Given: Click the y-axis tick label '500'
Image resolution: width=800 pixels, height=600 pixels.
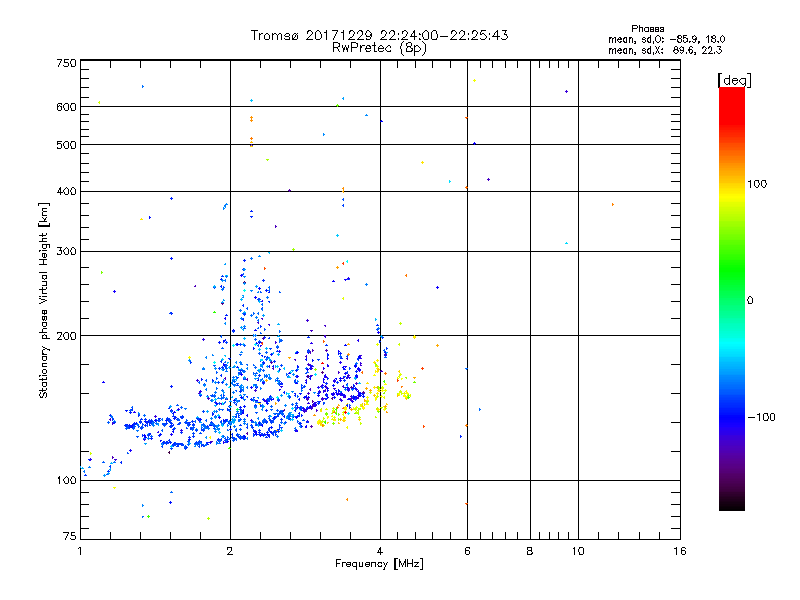Looking at the screenshot, I should tap(66, 145).
